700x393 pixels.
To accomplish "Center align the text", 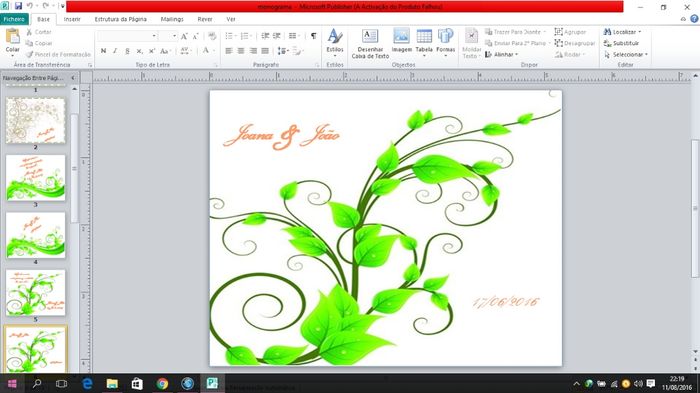I will (x=241, y=51).
